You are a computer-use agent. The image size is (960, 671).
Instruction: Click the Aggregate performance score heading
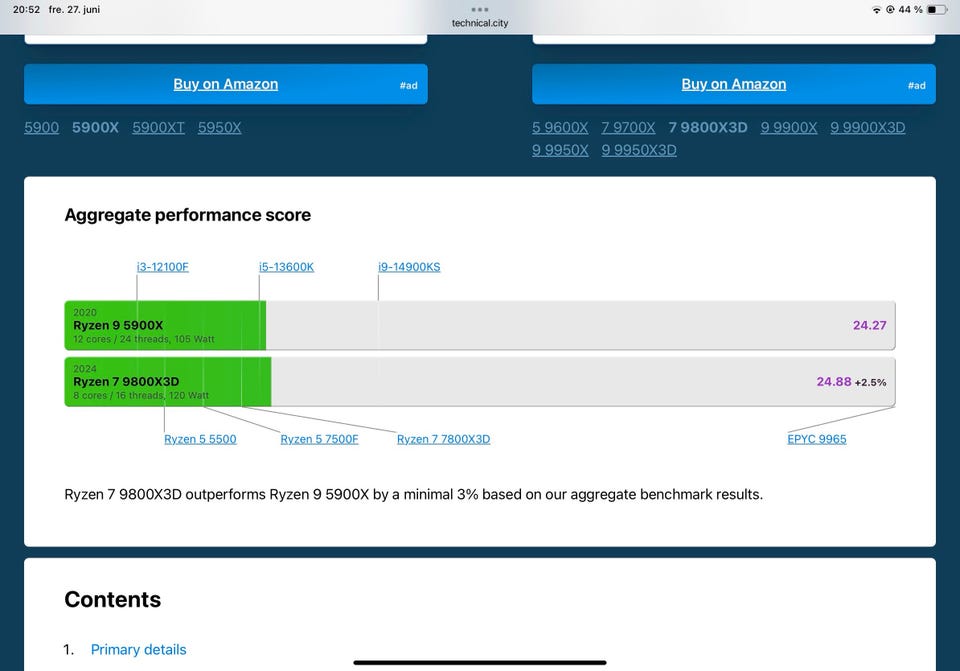[x=187, y=215]
